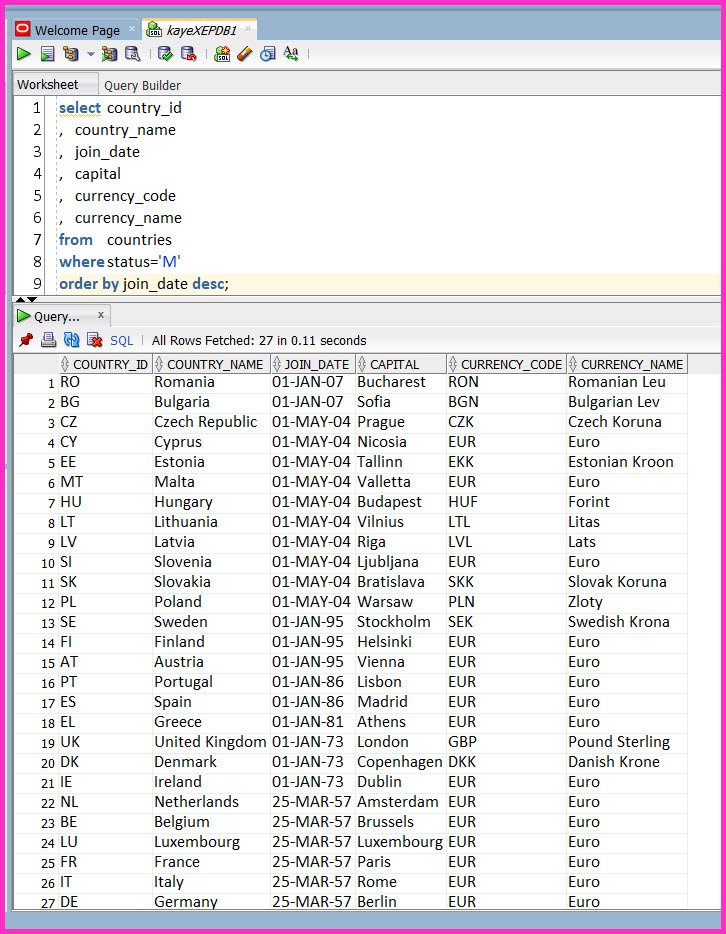This screenshot has height=934, width=726.
Task: Sort by the COUNTRY_ID column header
Action: click(x=105, y=364)
